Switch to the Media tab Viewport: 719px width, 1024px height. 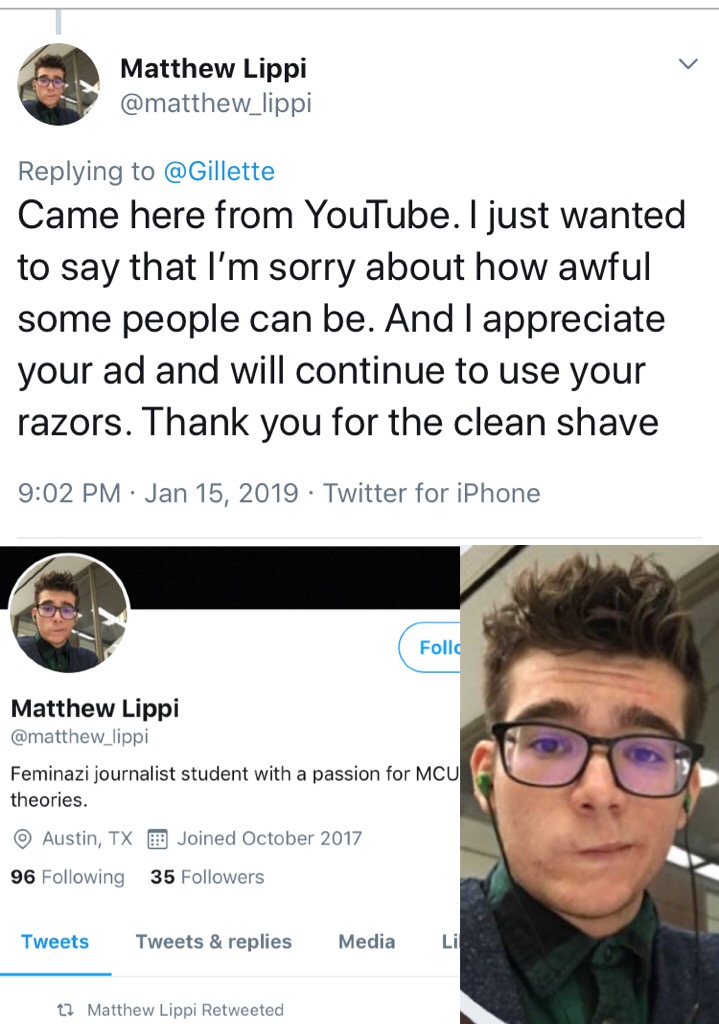(x=366, y=942)
